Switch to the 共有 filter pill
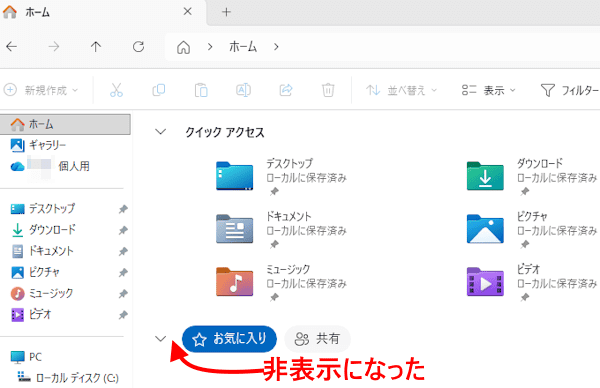This screenshot has width=600, height=388. click(x=317, y=339)
